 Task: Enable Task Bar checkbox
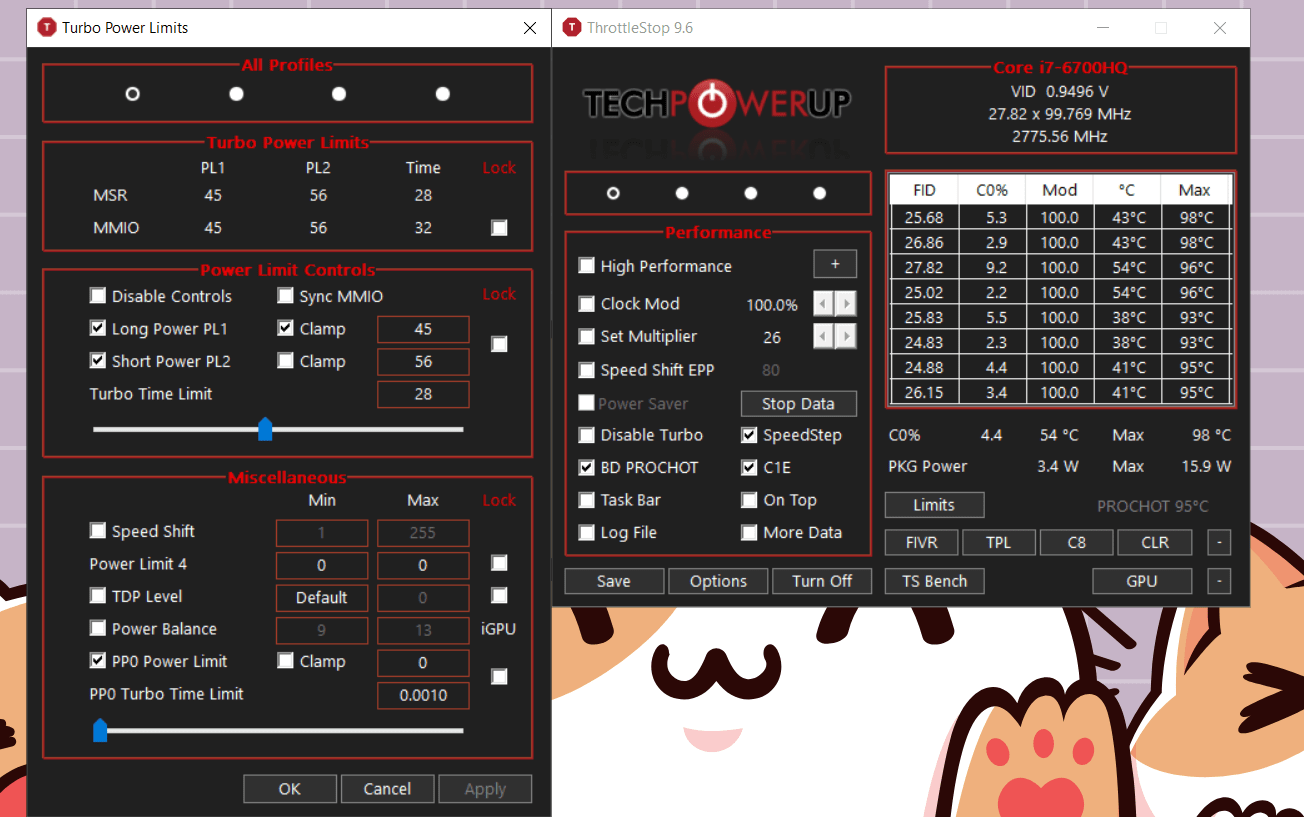587,500
